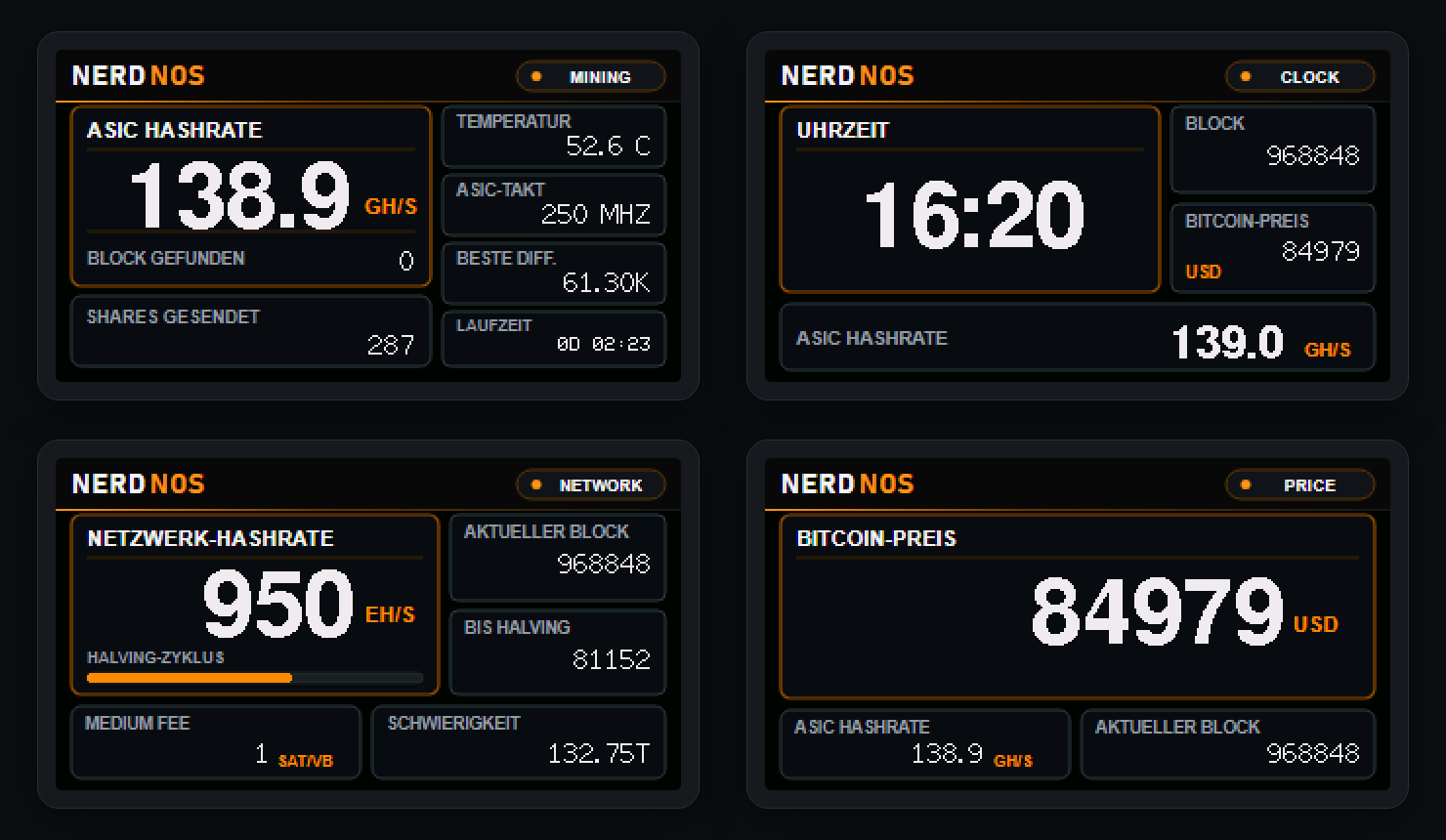Click the LAUFZEIT 0D 02:23 tile

tap(554, 339)
